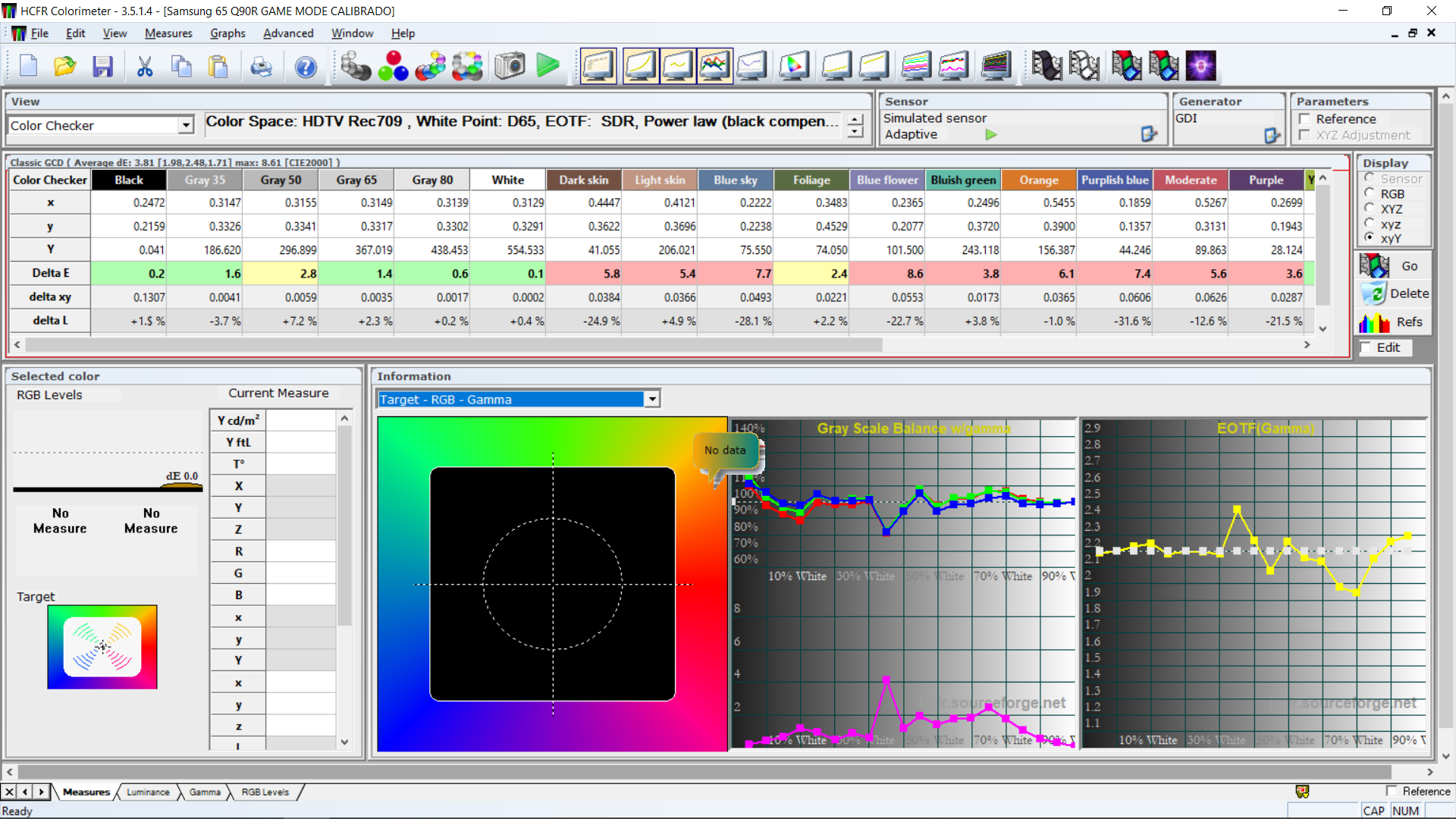Image resolution: width=1456 pixels, height=819 pixels.
Task: Expand the Target - RGB - Gamma dropdown
Action: pos(651,400)
